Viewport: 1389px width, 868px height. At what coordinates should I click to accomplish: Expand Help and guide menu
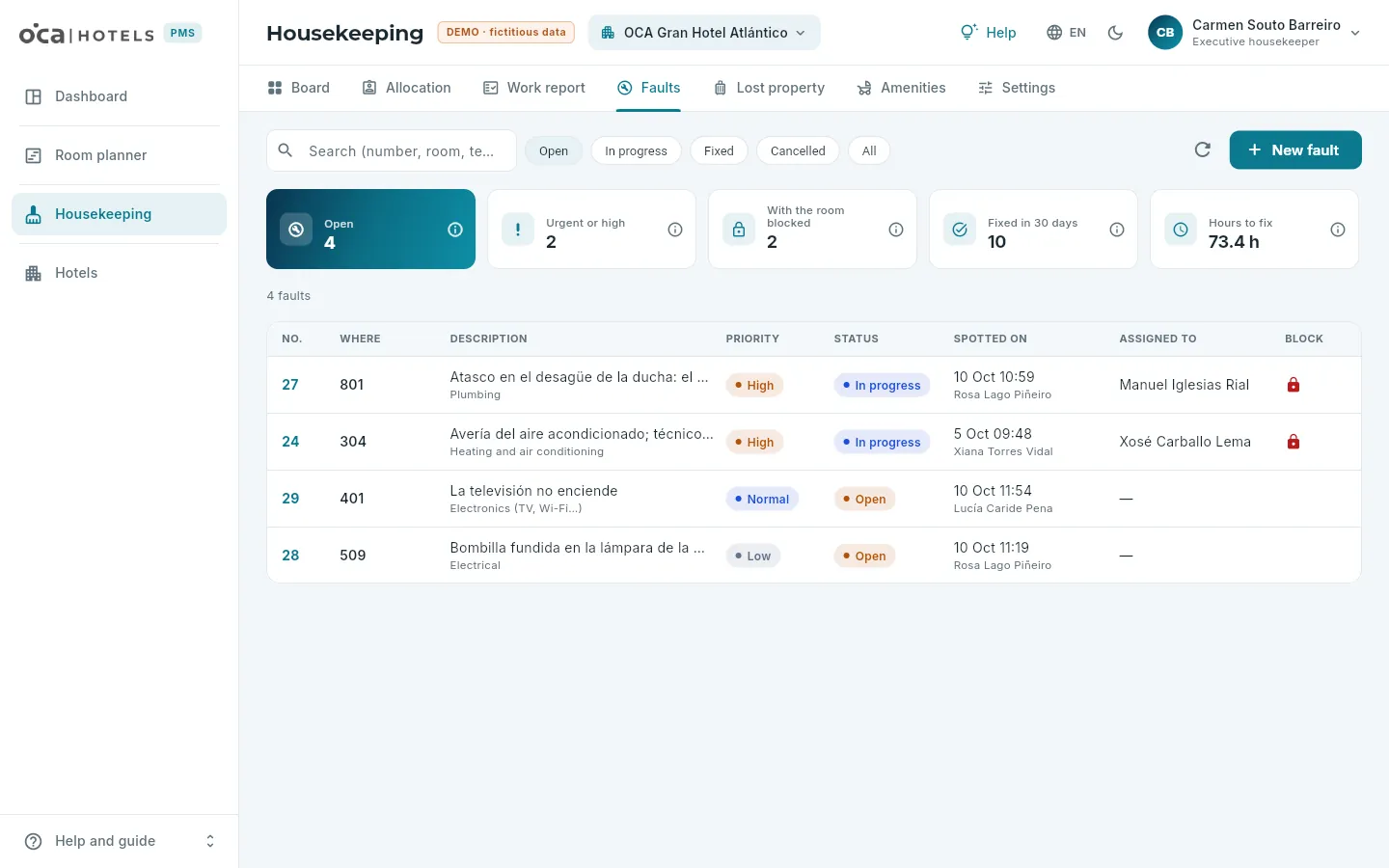click(120, 841)
